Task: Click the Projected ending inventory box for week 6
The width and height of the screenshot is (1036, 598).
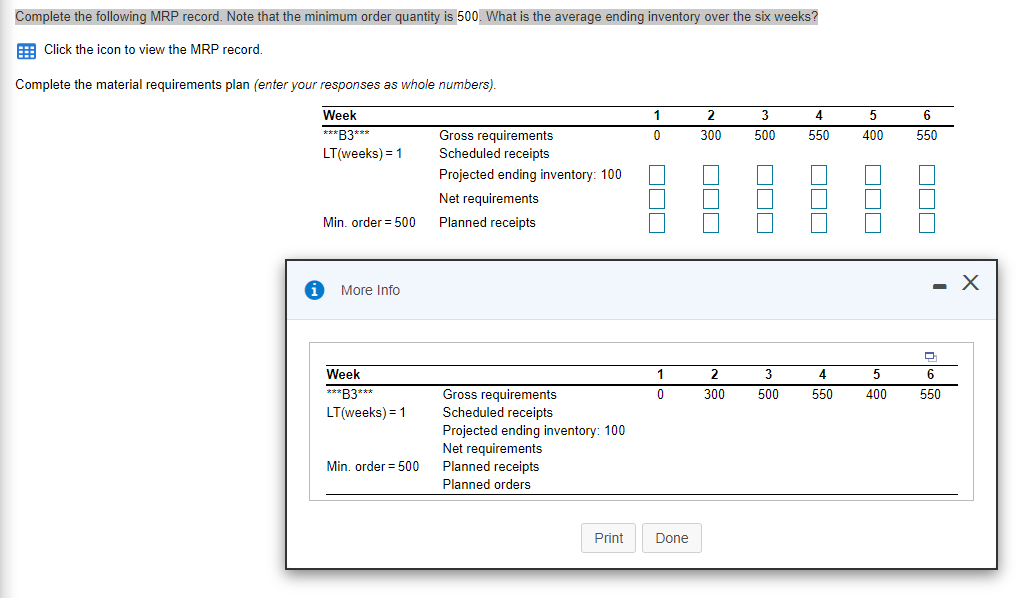Action: point(926,174)
